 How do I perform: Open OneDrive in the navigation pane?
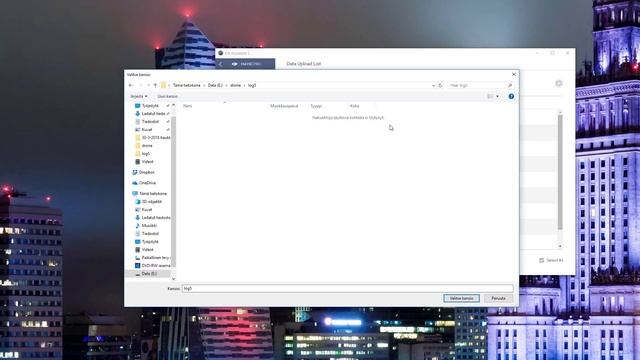[144, 183]
